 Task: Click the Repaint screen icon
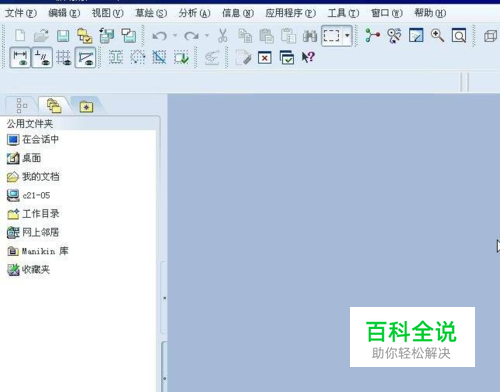pos(394,36)
